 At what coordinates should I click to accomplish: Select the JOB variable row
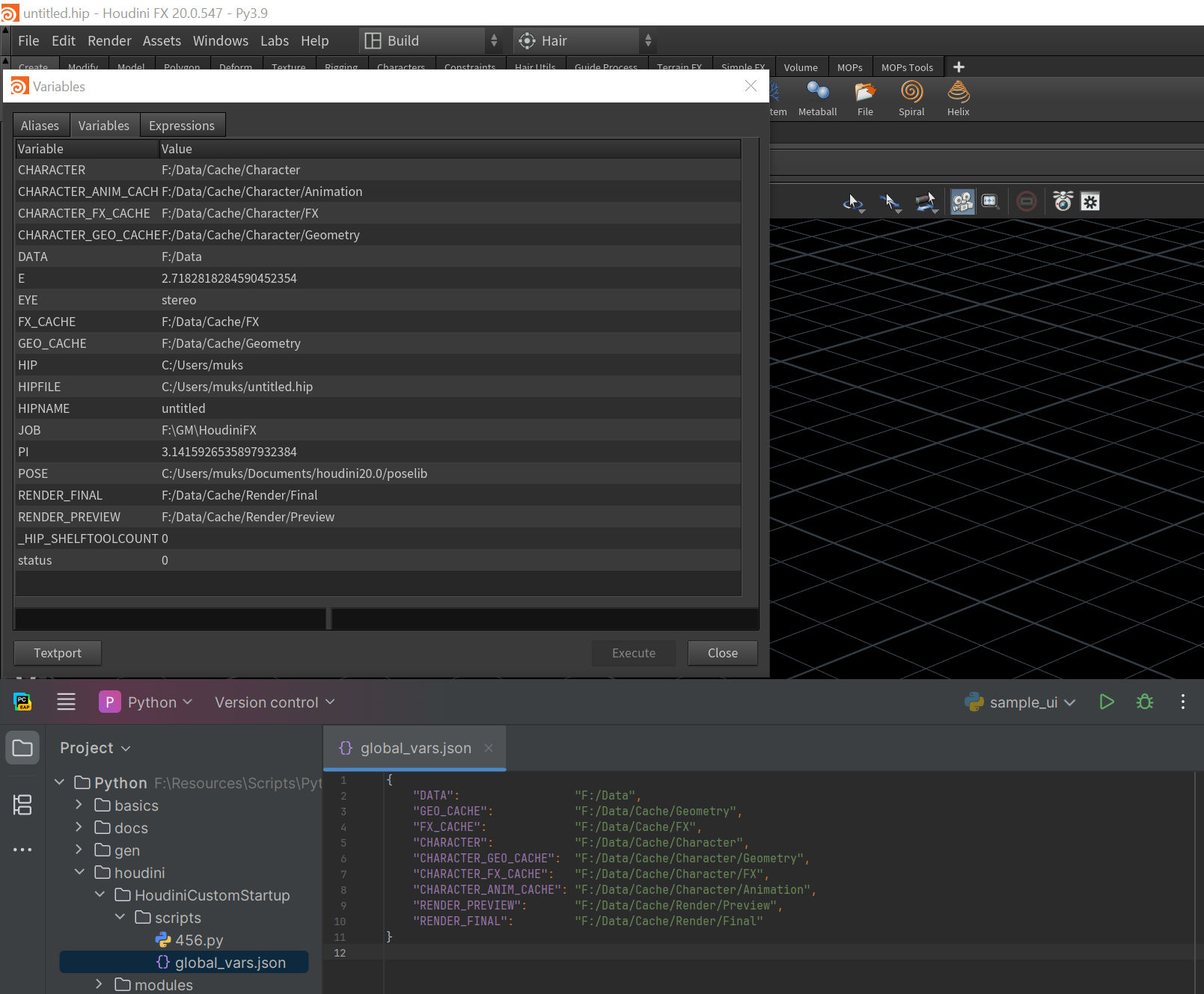pos(378,430)
